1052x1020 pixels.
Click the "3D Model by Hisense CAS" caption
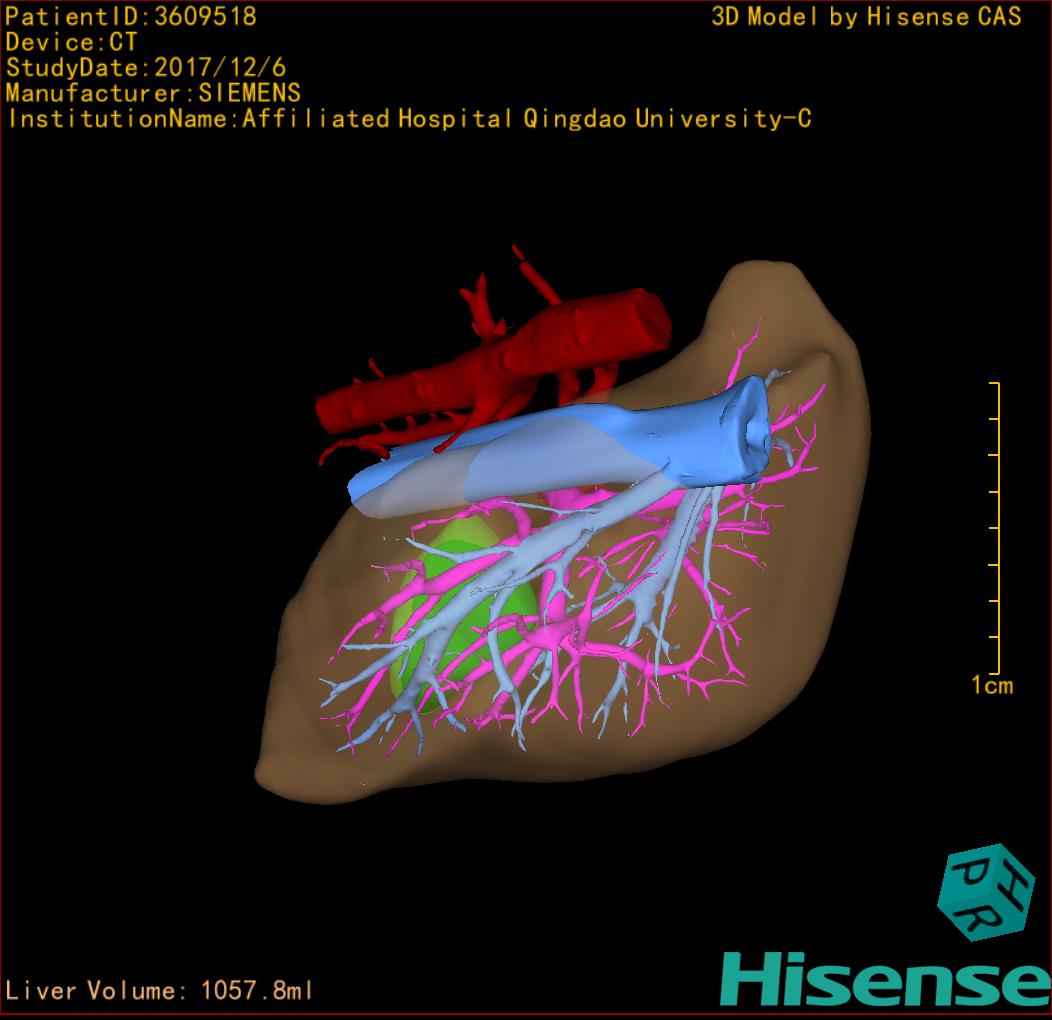(866, 17)
